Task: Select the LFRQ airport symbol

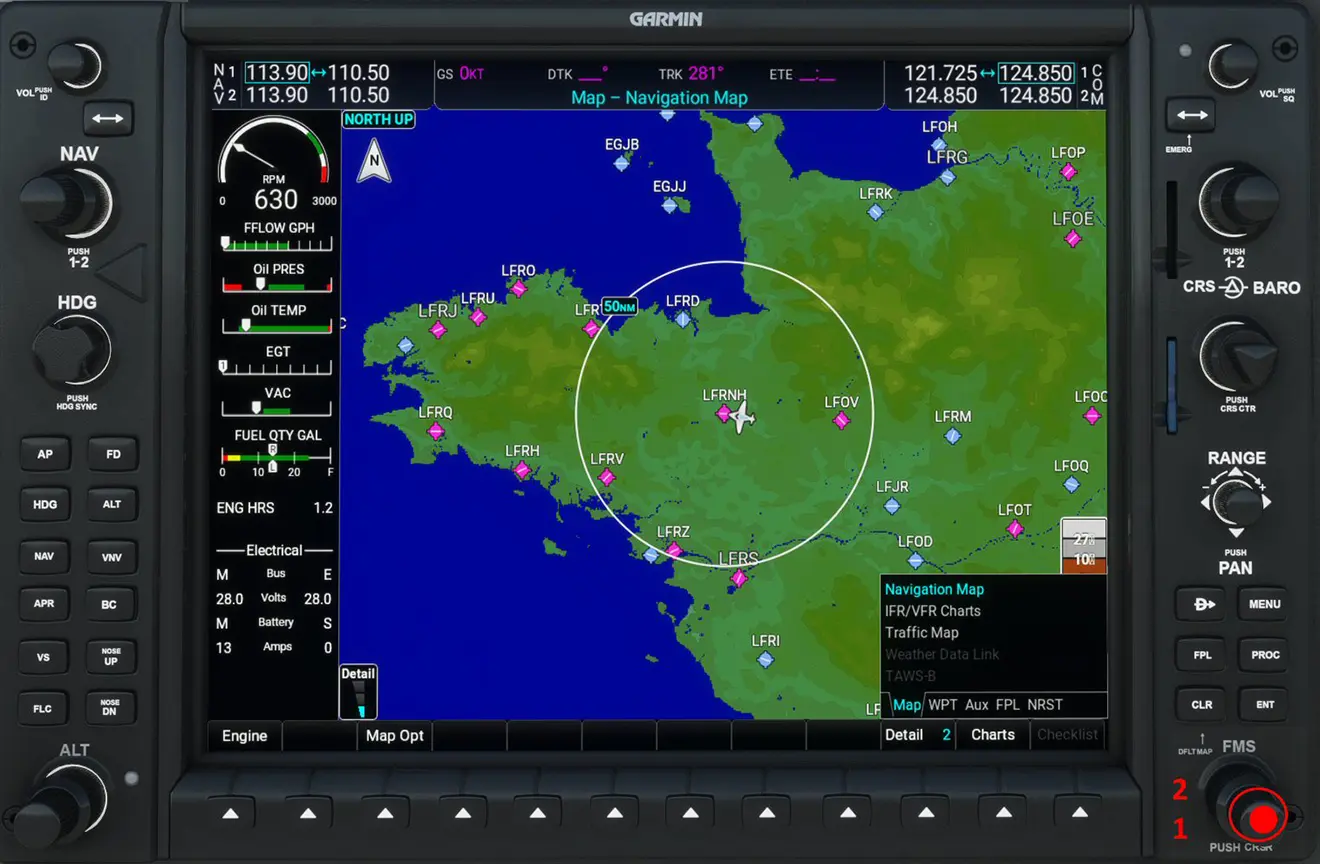Action: tap(435, 431)
